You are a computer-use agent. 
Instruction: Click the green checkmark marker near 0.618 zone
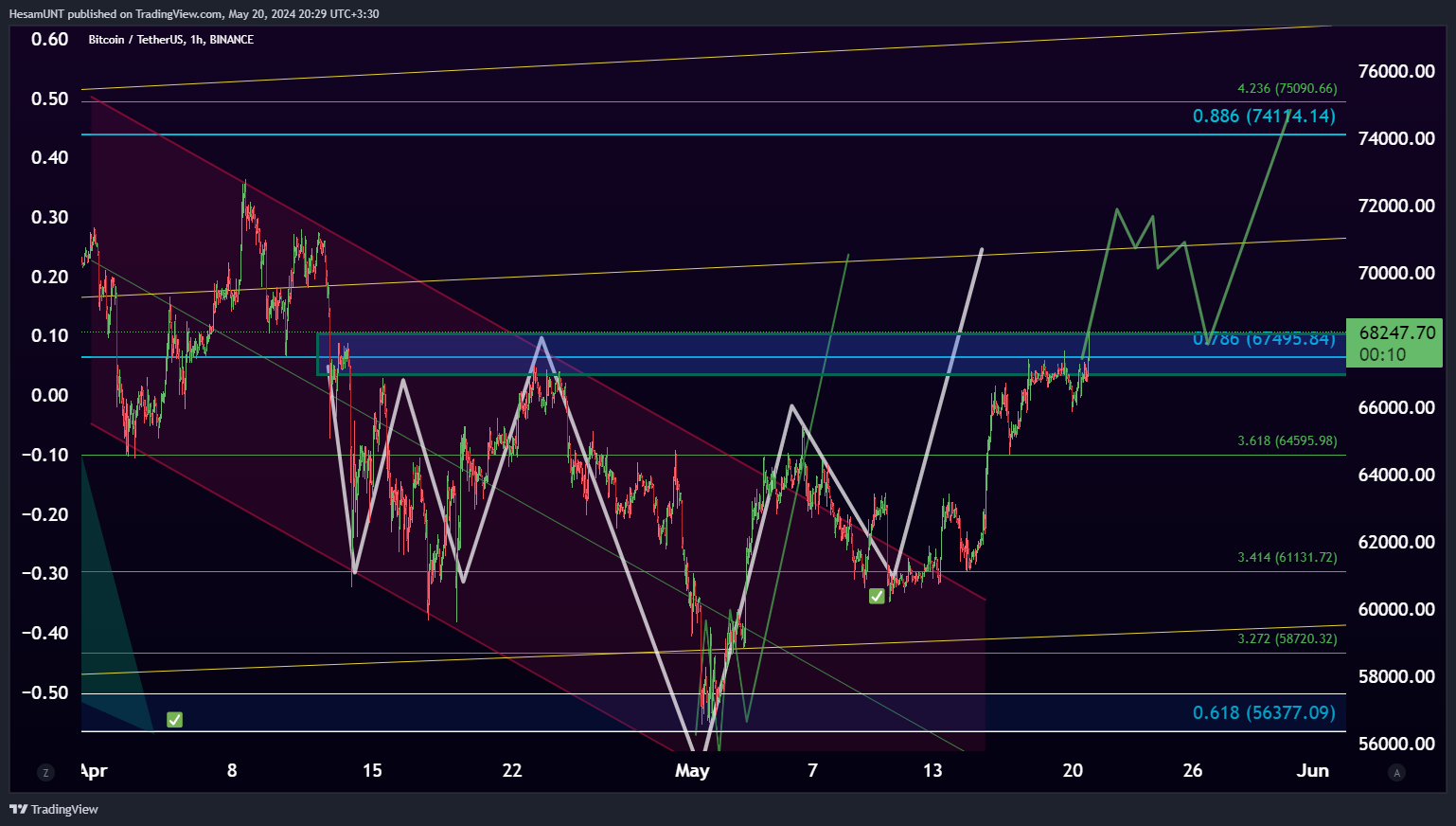click(x=174, y=720)
